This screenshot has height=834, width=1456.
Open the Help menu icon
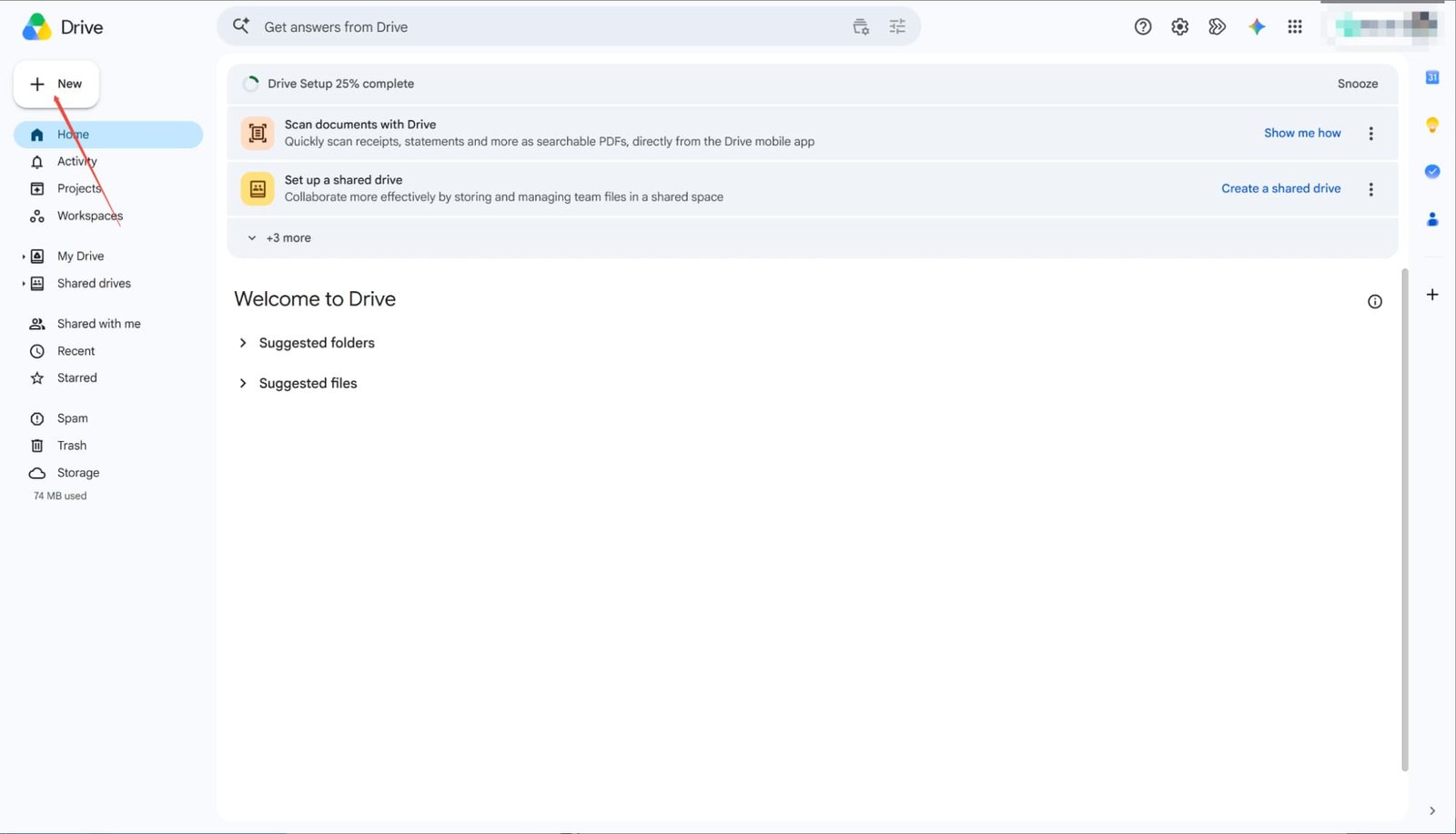coord(1143,27)
